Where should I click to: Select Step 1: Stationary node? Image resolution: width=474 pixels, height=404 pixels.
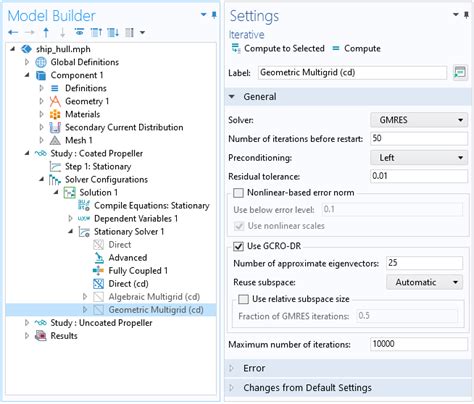[x=98, y=166]
